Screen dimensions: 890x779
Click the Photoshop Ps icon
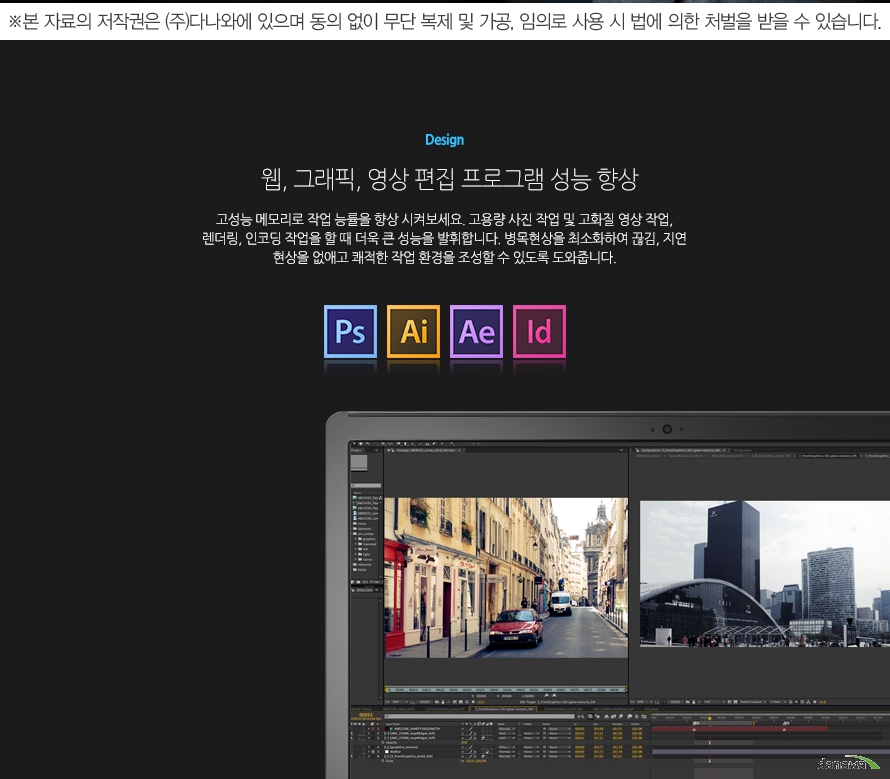(350, 332)
